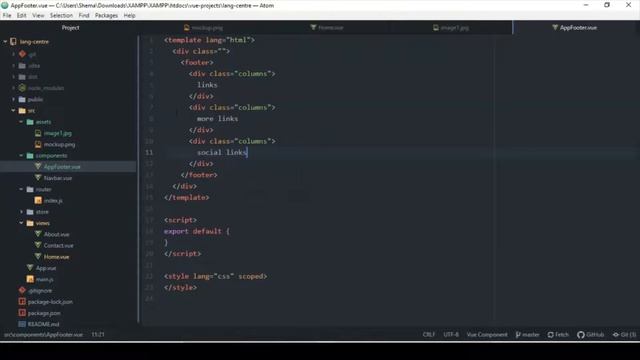Click the Project panel header
The image size is (640, 360).
coord(70,28)
